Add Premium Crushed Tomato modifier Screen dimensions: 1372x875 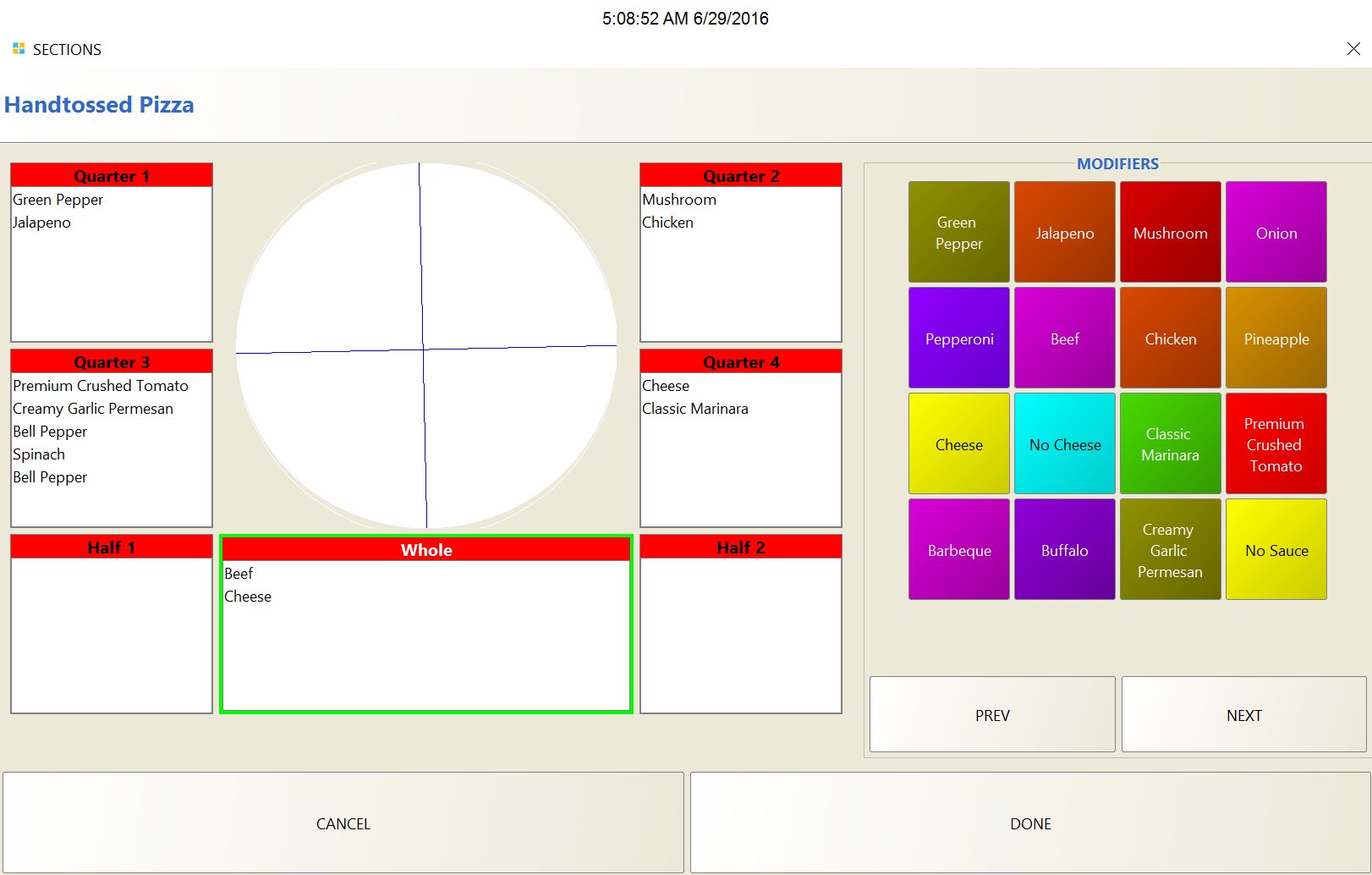point(1276,443)
